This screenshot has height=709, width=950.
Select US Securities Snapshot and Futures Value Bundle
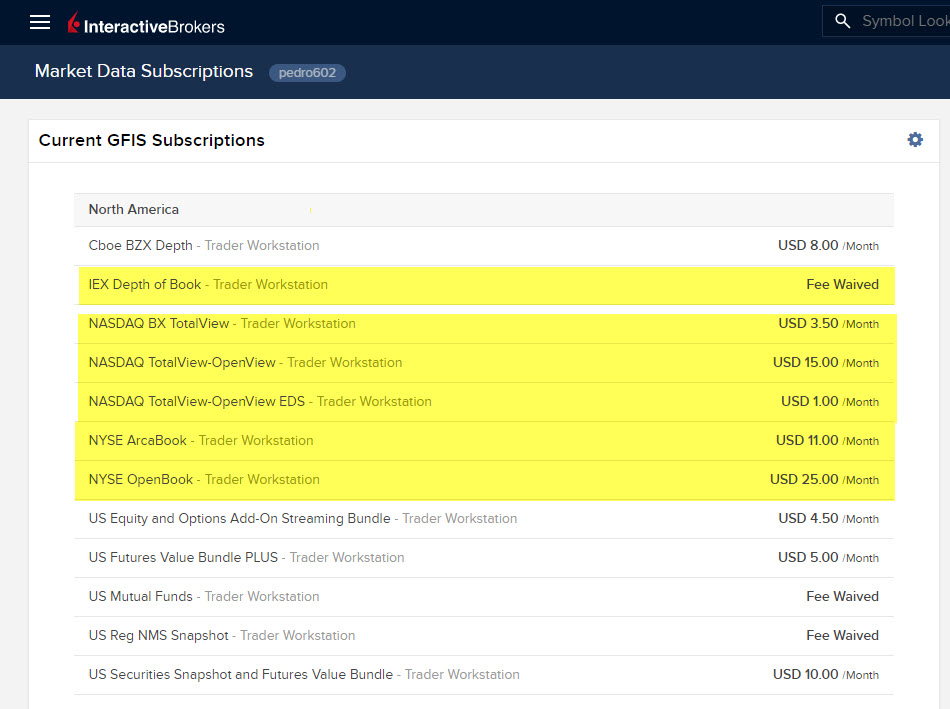click(x=483, y=674)
